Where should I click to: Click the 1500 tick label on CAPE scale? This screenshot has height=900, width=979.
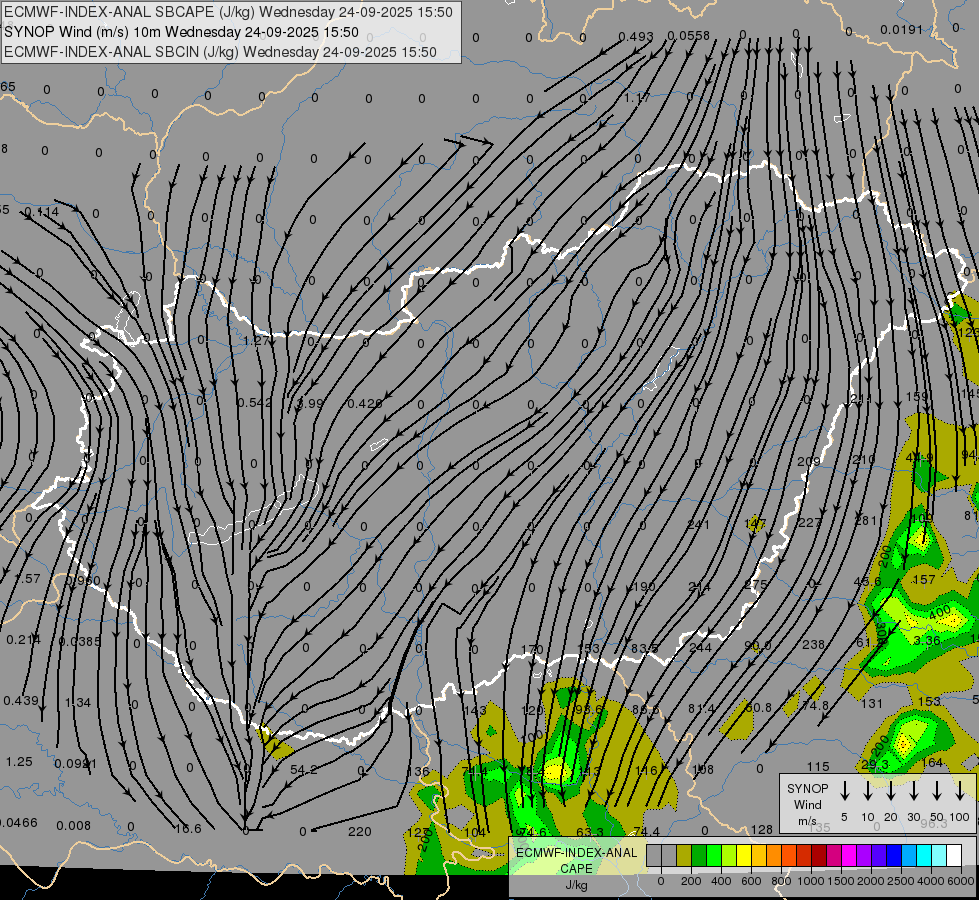click(x=841, y=881)
